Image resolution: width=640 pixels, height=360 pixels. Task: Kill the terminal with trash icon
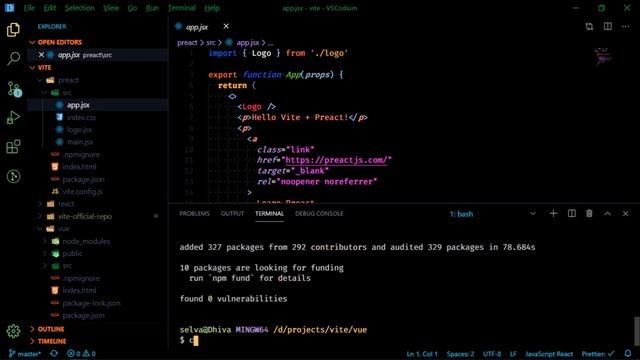click(x=589, y=213)
